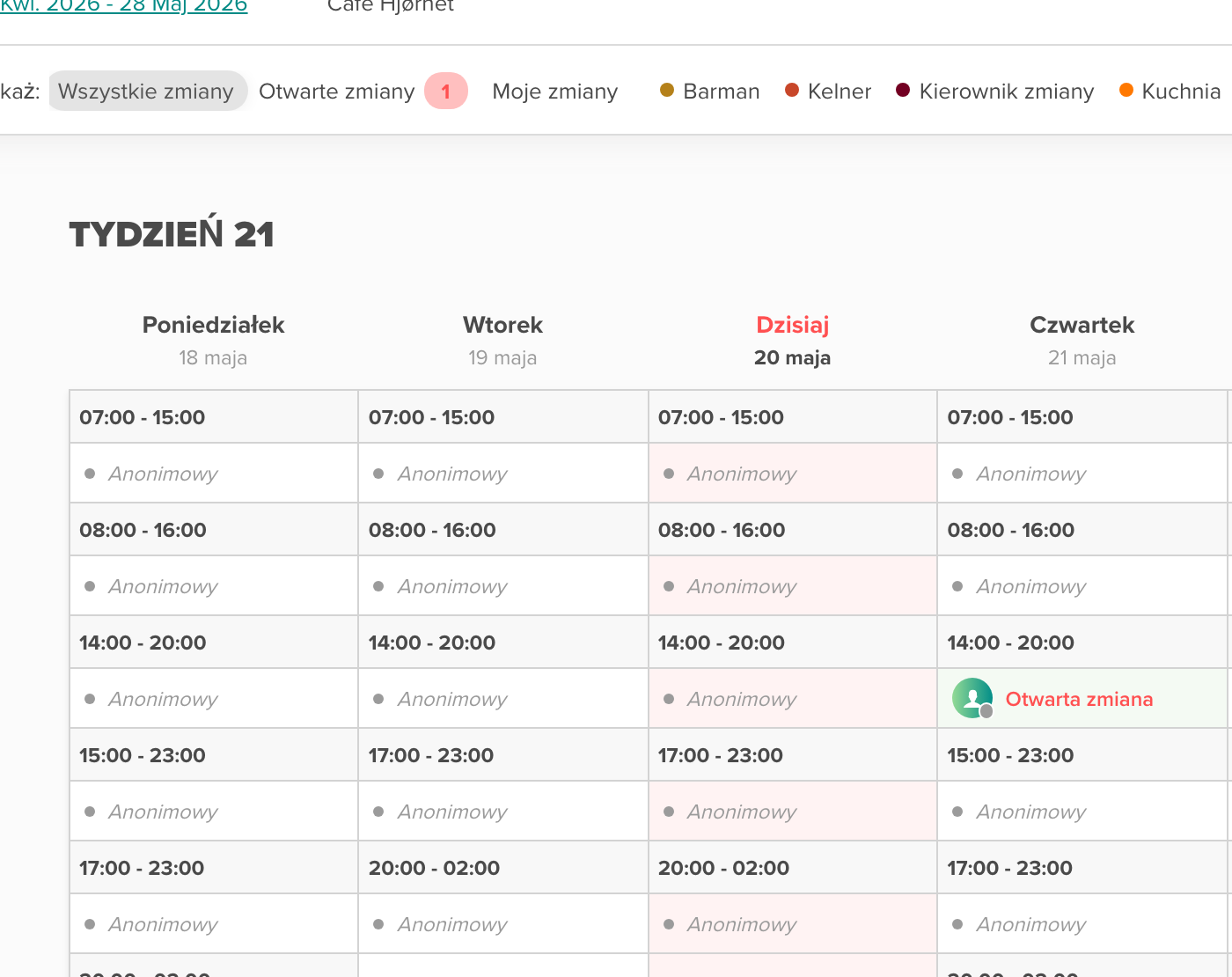1232x977 pixels.
Task: Open Monday's 14:00 - 20:00 Anonimowy shift
Action: [214, 699]
